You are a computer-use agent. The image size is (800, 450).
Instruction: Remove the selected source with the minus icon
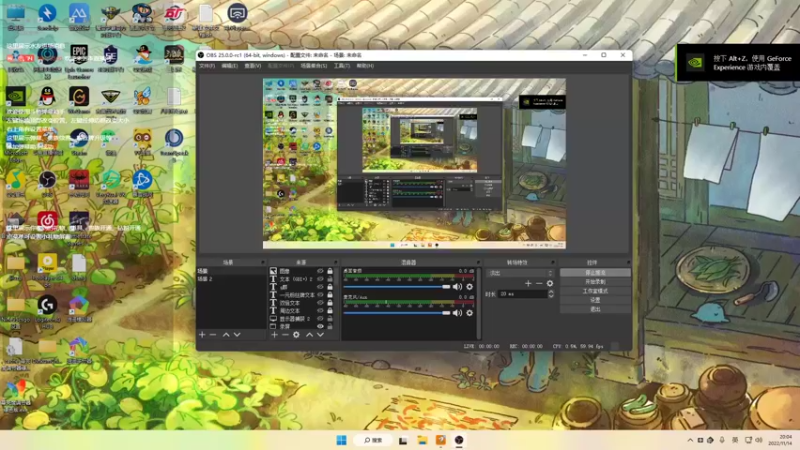pyautogui.click(x=285, y=335)
